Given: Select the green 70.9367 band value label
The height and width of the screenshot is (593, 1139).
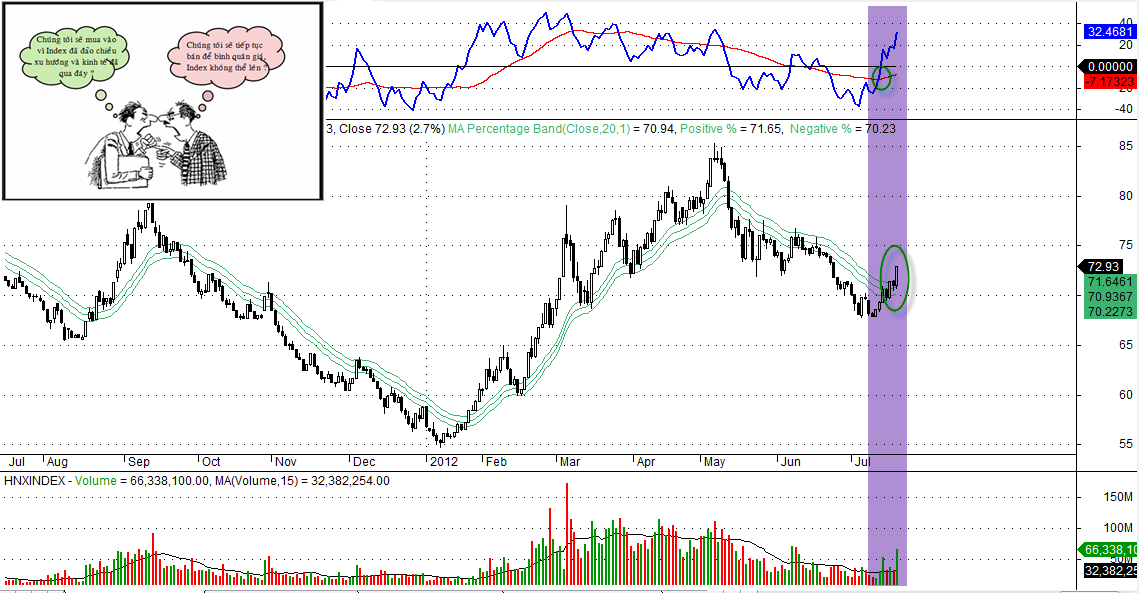Looking at the screenshot, I should point(1110,296).
